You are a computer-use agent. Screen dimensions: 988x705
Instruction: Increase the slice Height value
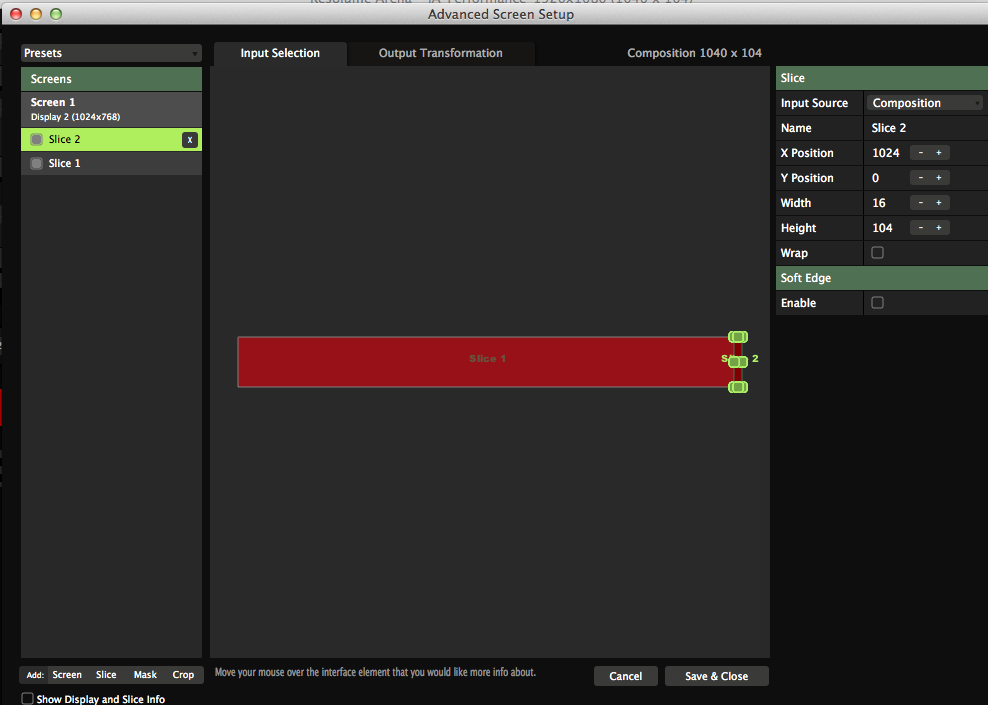(939, 228)
